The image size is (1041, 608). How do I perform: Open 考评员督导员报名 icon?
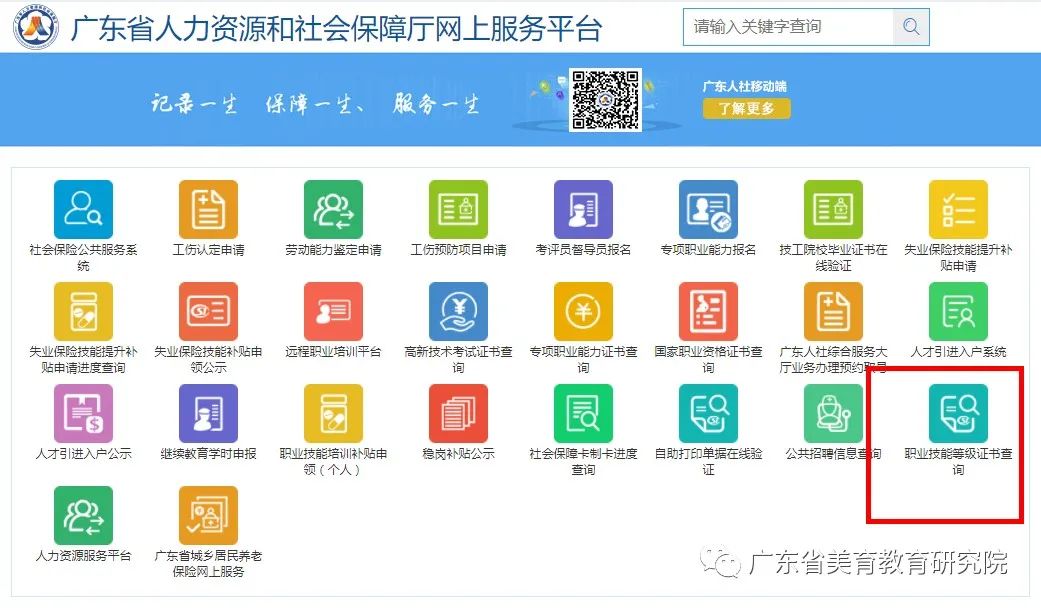(x=583, y=210)
